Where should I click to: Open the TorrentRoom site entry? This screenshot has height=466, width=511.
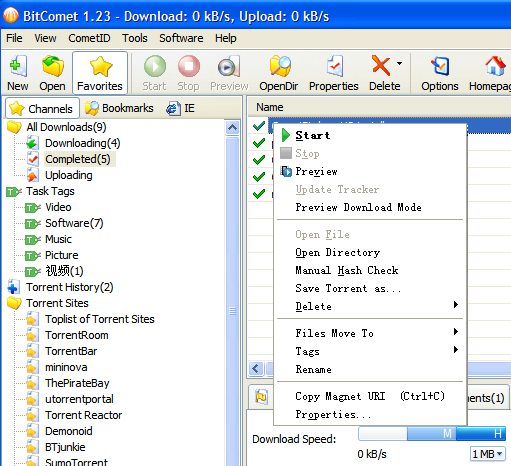coord(77,335)
